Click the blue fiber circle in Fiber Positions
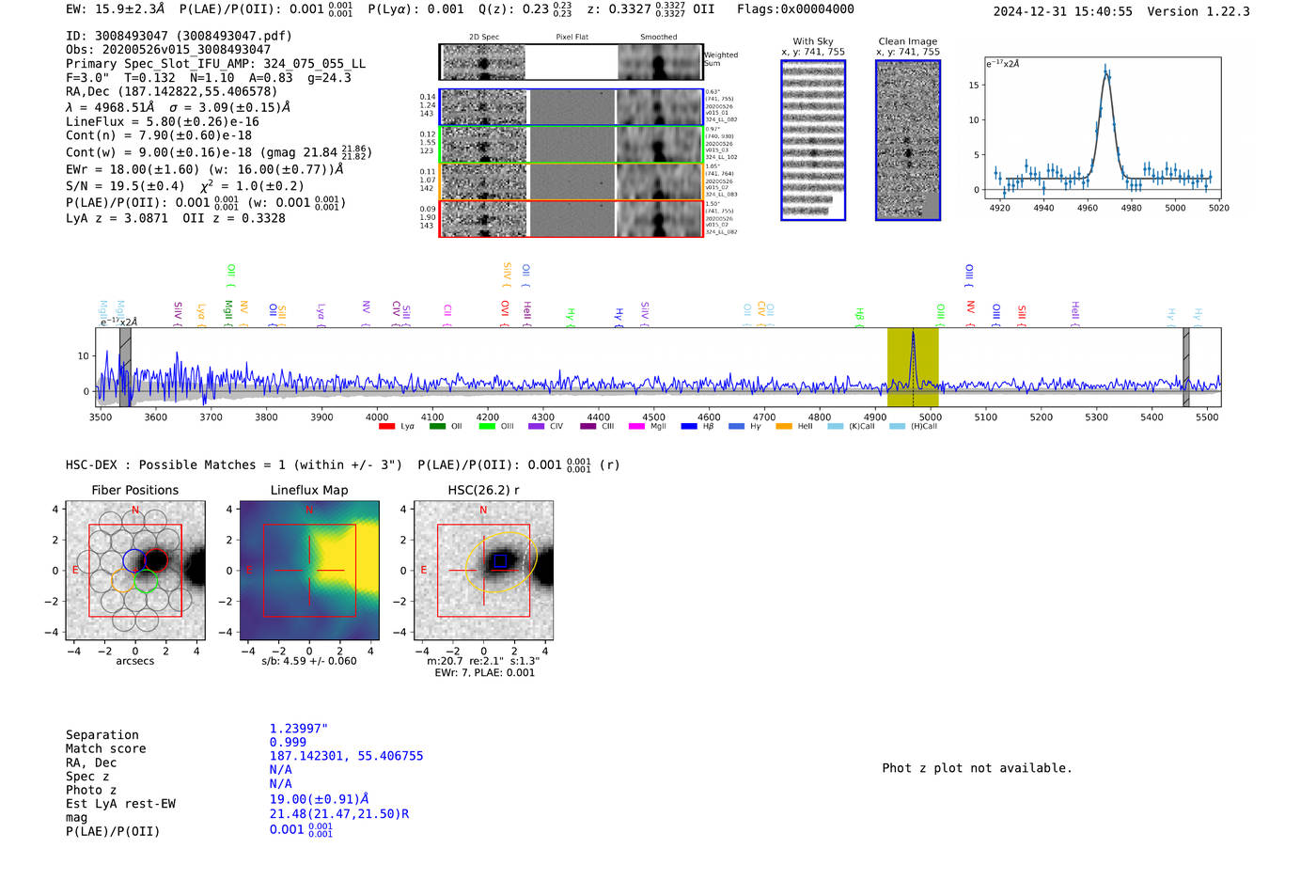The width and height of the screenshot is (1316, 896). [x=133, y=560]
